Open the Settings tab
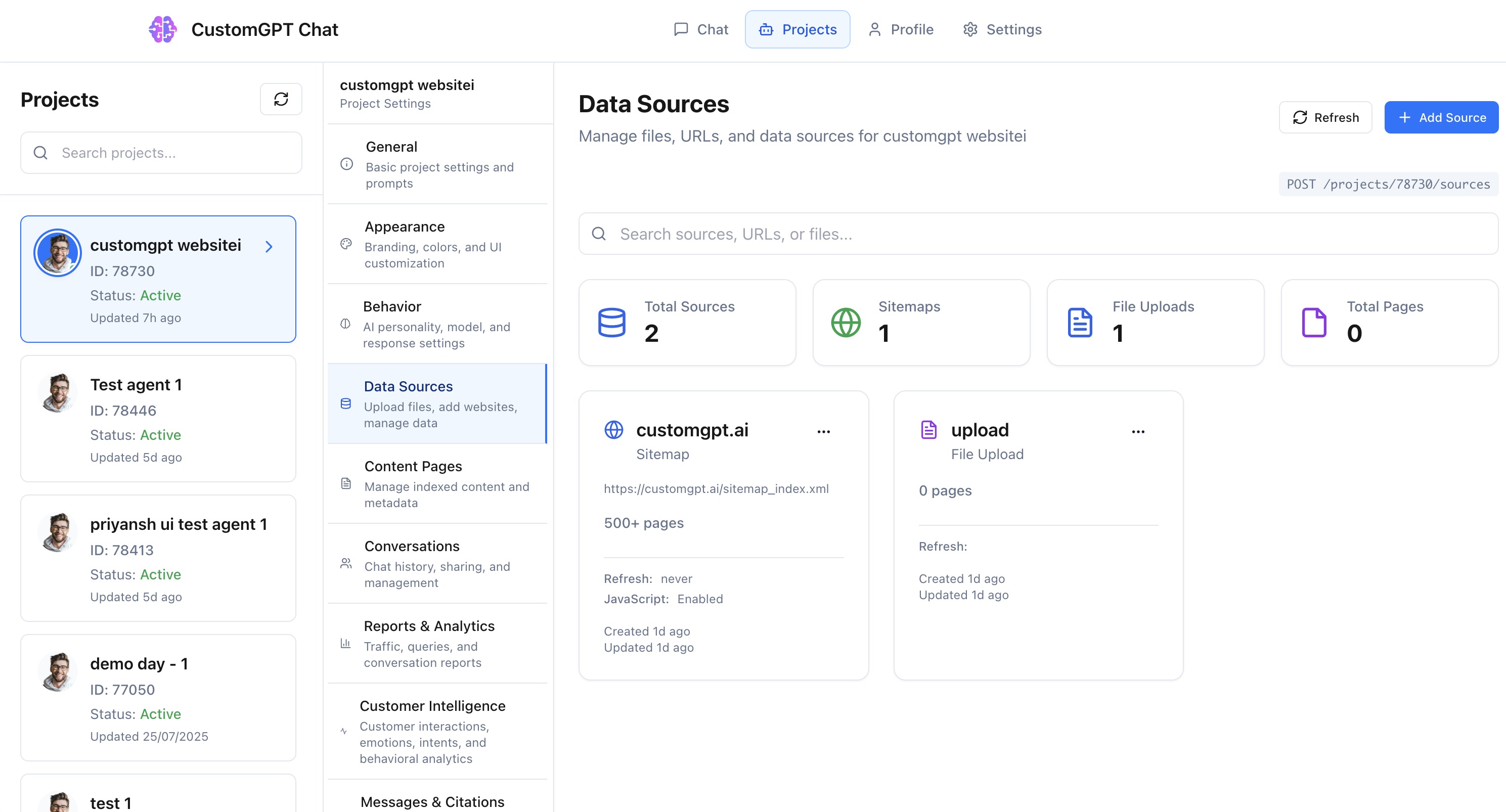Screen dimensions: 1506x812 point(1002,29)
